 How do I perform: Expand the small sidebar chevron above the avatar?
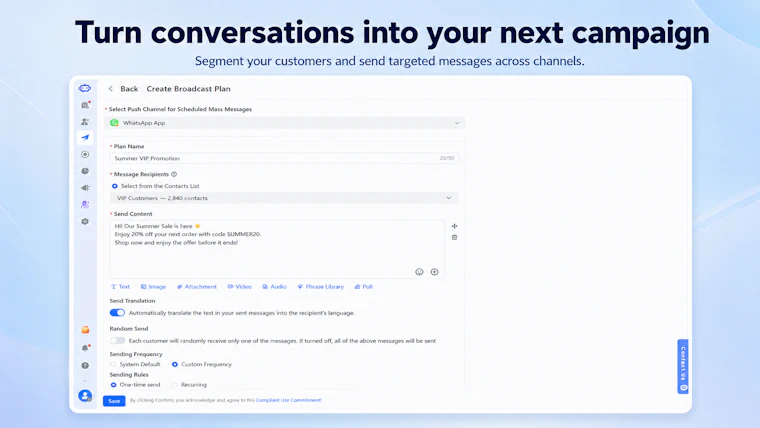point(85,381)
